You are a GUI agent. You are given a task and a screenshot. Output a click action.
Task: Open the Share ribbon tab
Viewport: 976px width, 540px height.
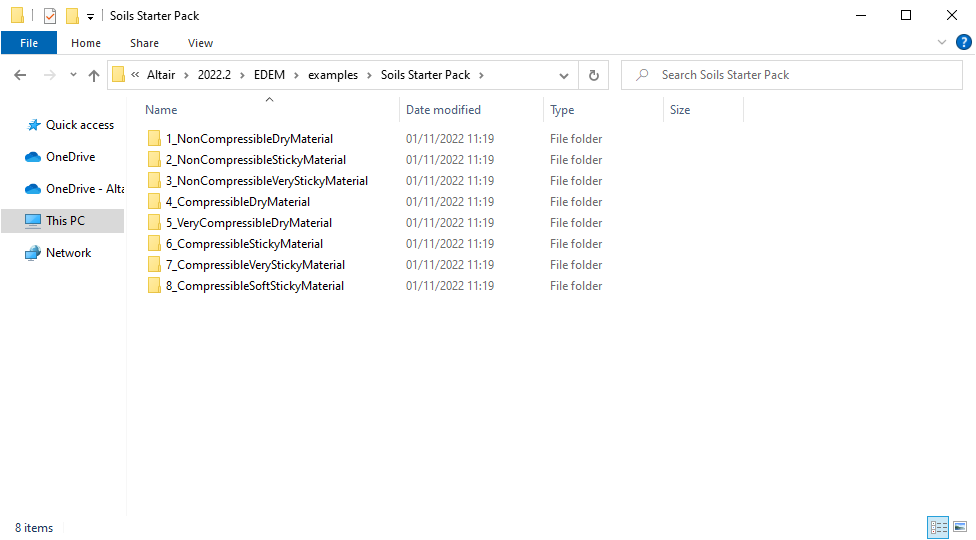point(144,43)
